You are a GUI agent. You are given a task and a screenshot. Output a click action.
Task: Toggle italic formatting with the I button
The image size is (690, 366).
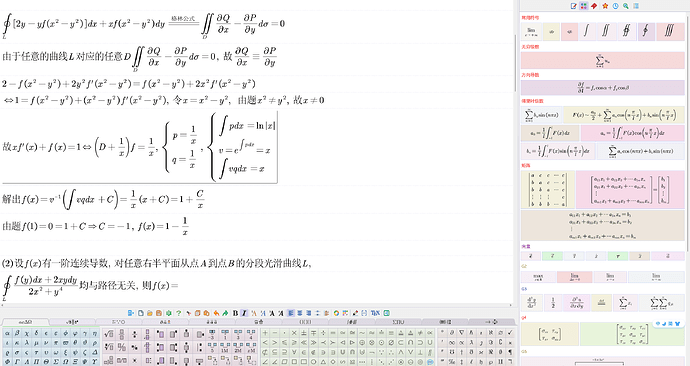point(244,313)
